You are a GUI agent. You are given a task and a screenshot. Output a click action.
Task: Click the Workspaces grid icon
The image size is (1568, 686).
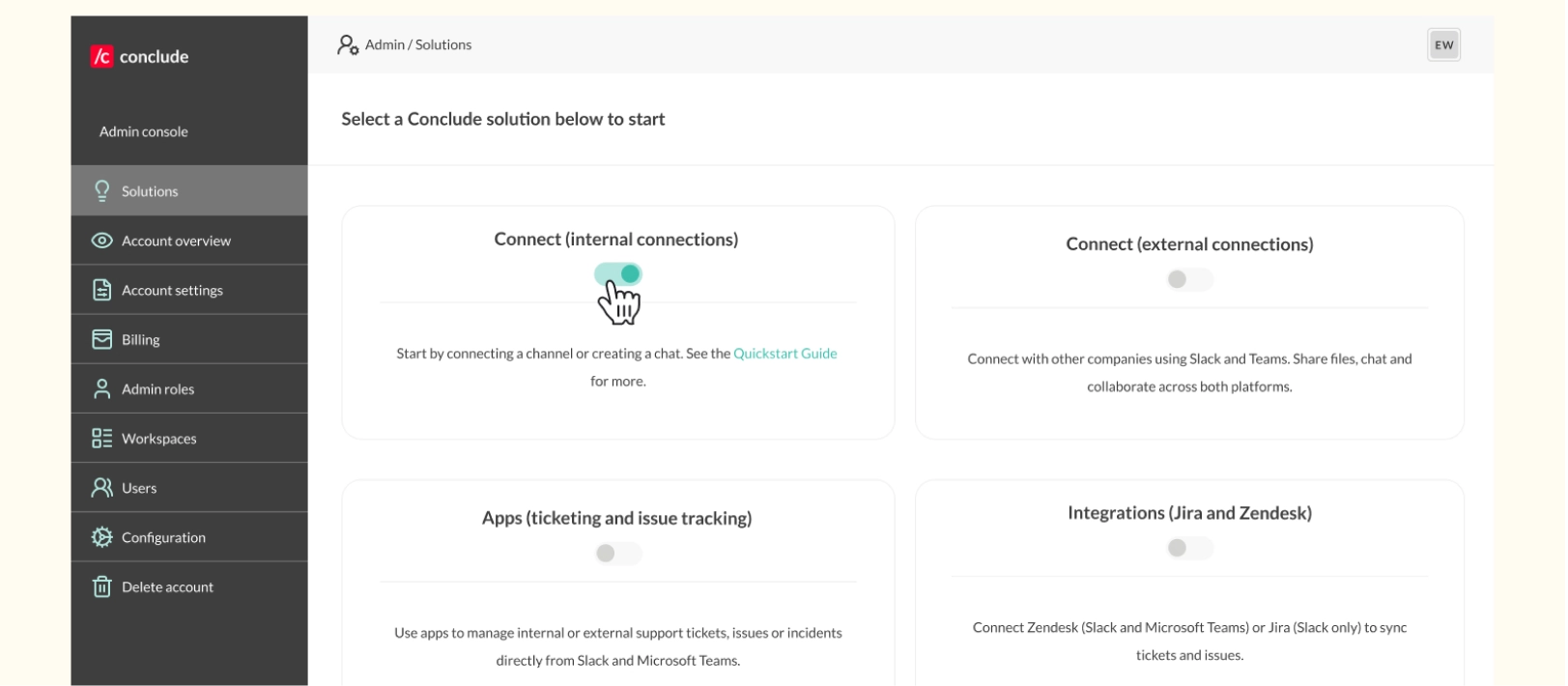[x=100, y=438]
